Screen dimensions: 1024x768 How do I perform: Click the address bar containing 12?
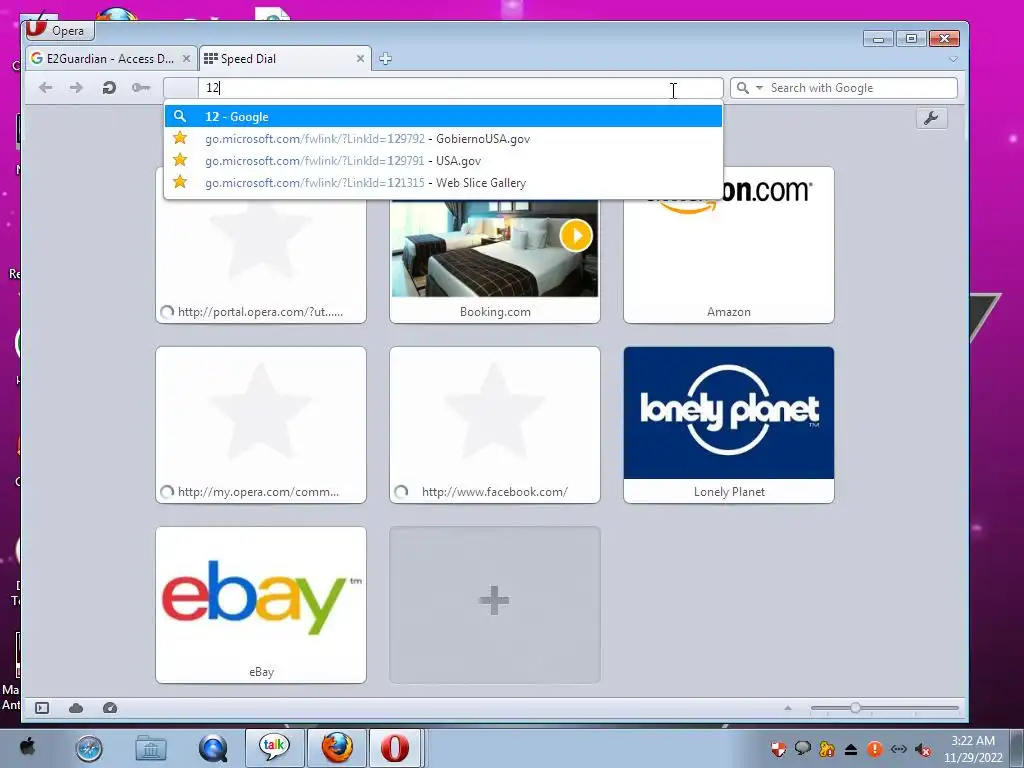443,88
